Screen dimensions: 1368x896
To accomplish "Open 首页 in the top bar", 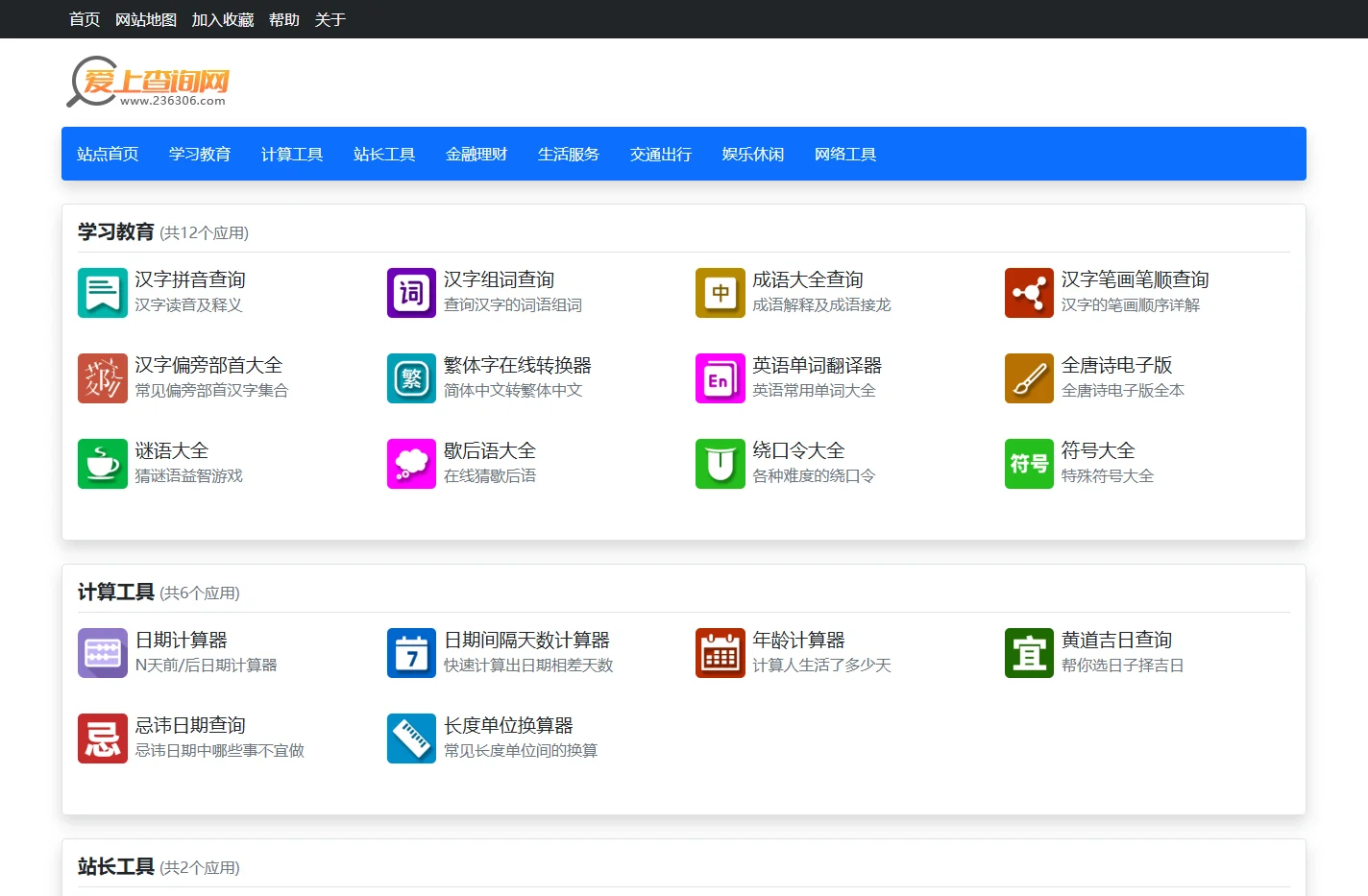I will (x=85, y=19).
